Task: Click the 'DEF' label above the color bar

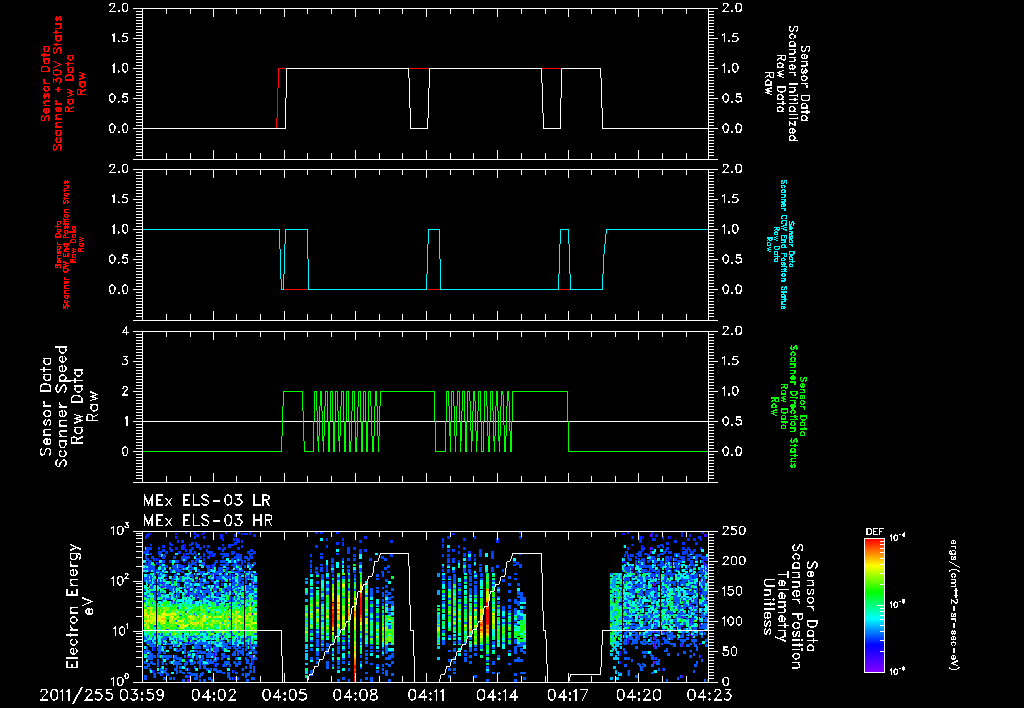Action: click(874, 532)
